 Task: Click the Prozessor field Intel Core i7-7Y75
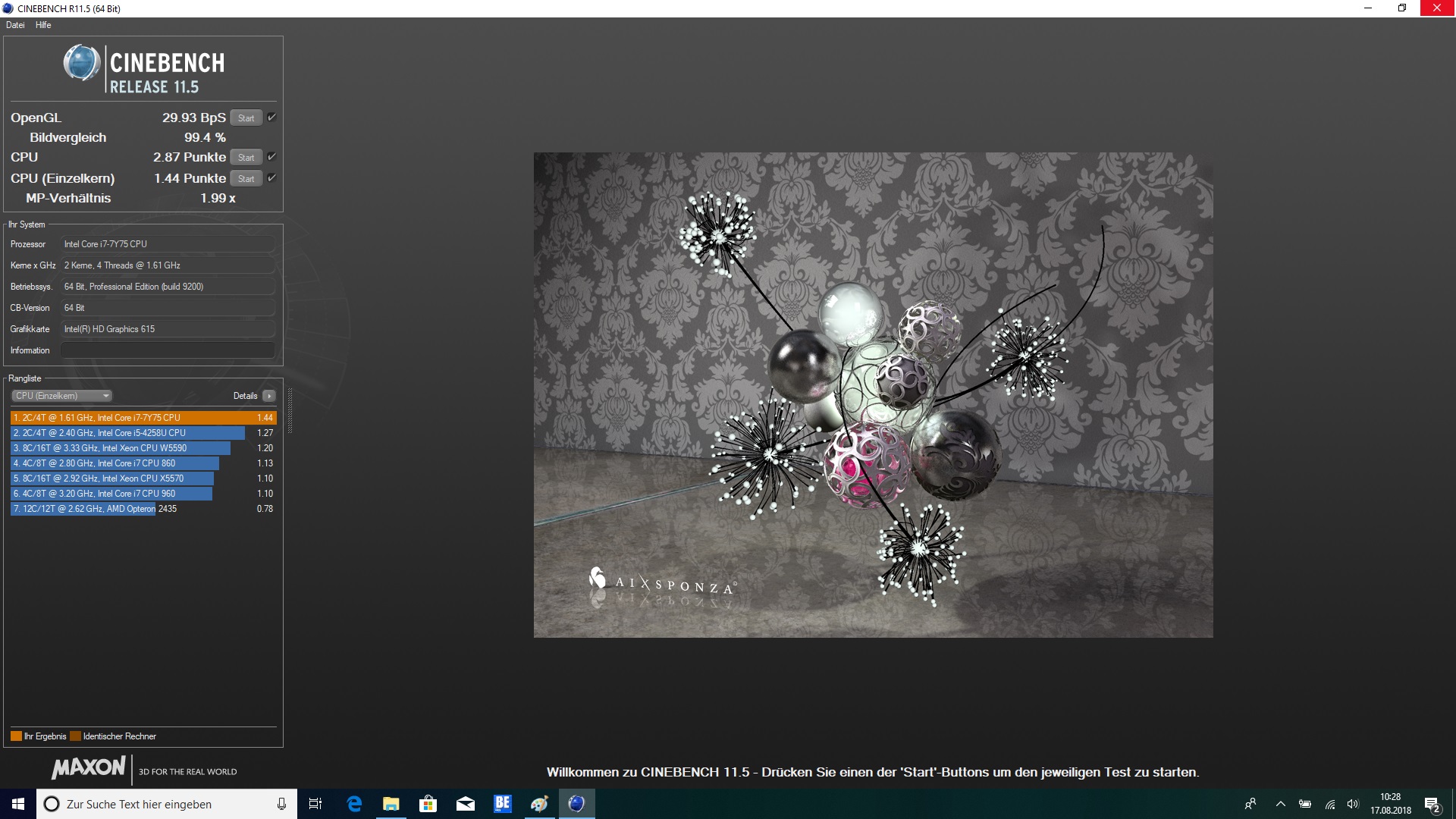point(168,244)
